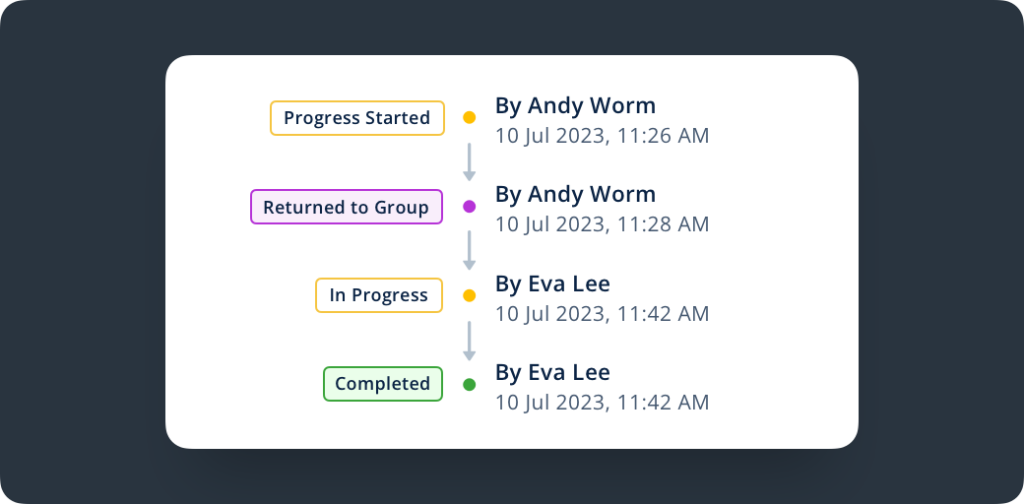Click the arrow below the purple dot
1024x504 pixels.
click(469, 251)
